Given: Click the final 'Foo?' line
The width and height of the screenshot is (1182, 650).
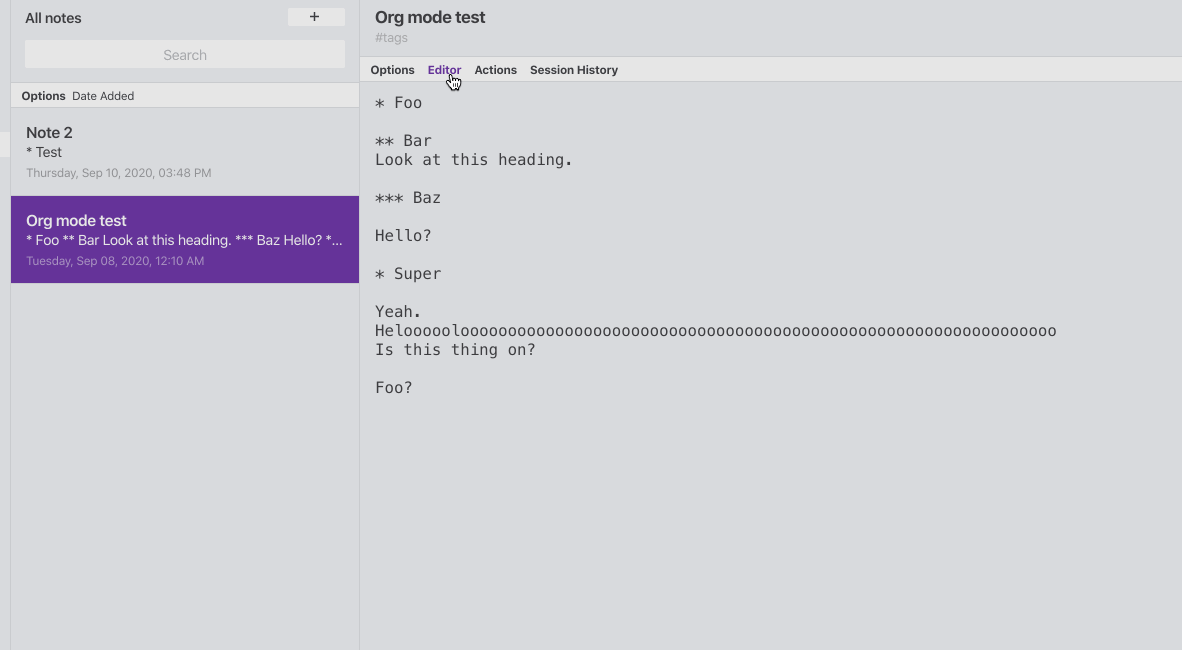Looking at the screenshot, I should 393,388.
